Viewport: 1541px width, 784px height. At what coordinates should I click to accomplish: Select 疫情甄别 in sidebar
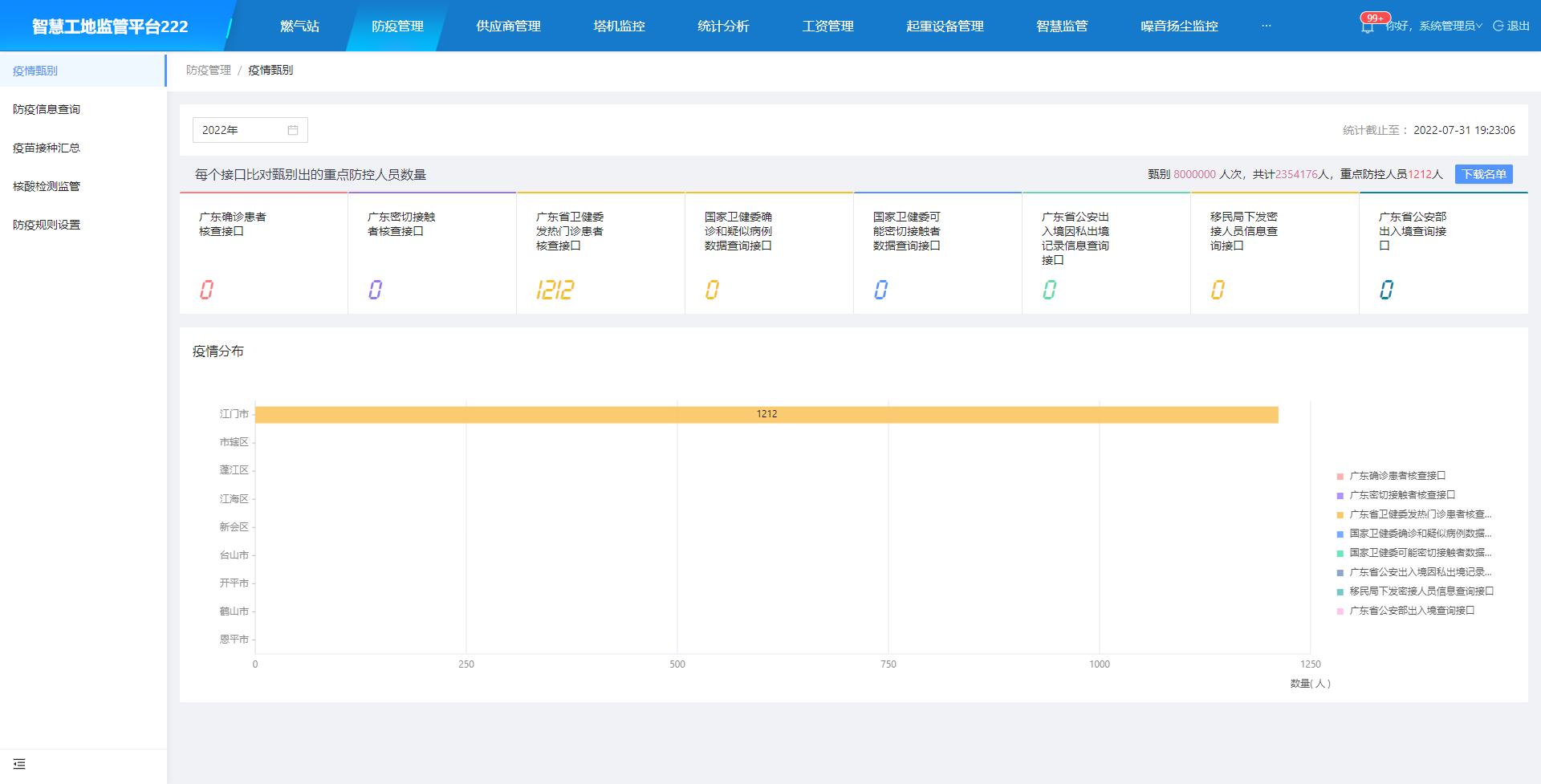[x=83, y=71]
